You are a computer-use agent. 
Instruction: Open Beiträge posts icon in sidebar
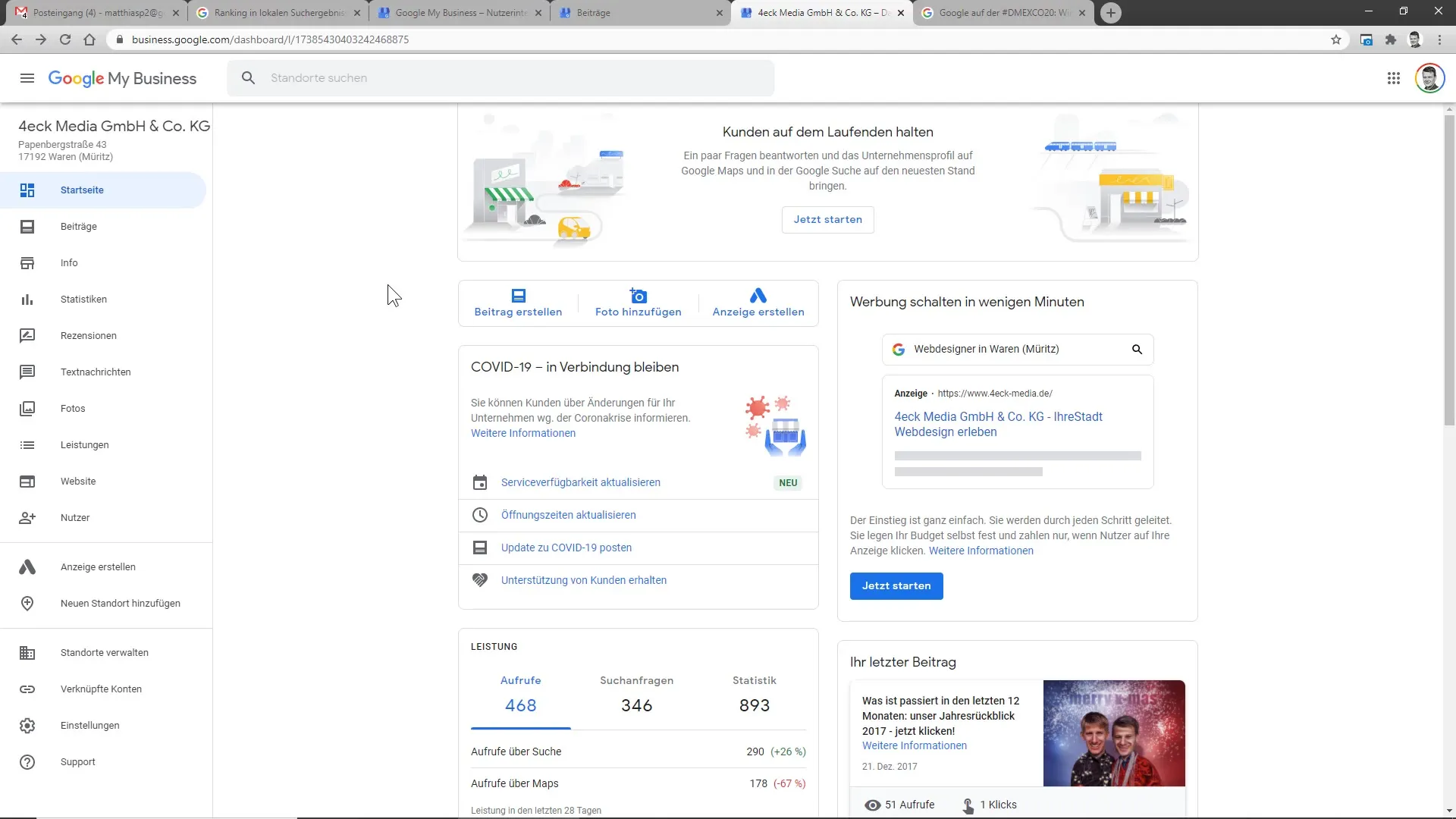click(x=27, y=227)
